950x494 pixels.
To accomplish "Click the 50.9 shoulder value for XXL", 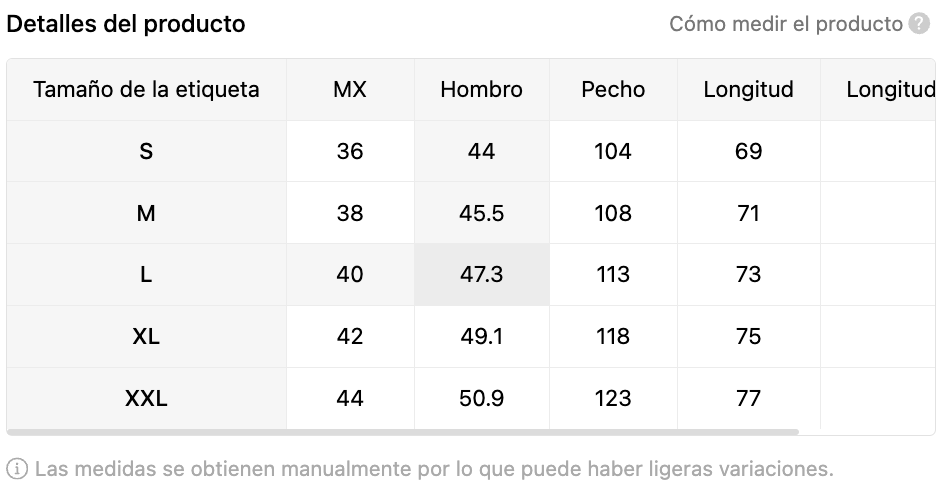I will click(482, 398).
